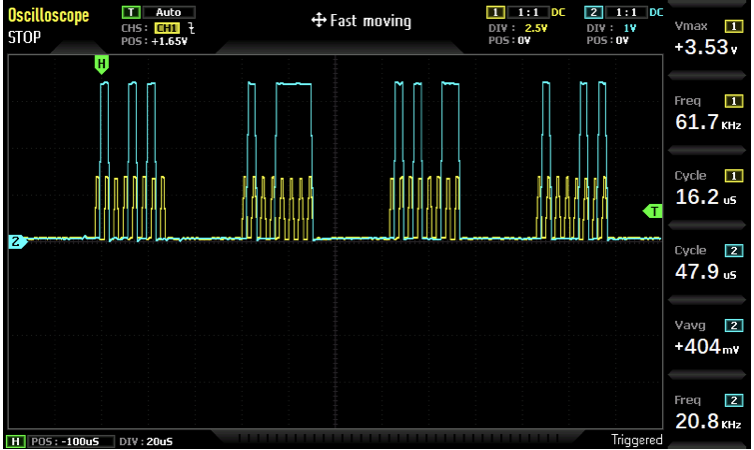Image resolution: width=754 pixels, height=450 pixels.
Task: Click the Fast moving cross-arrow icon
Action: 319,20
